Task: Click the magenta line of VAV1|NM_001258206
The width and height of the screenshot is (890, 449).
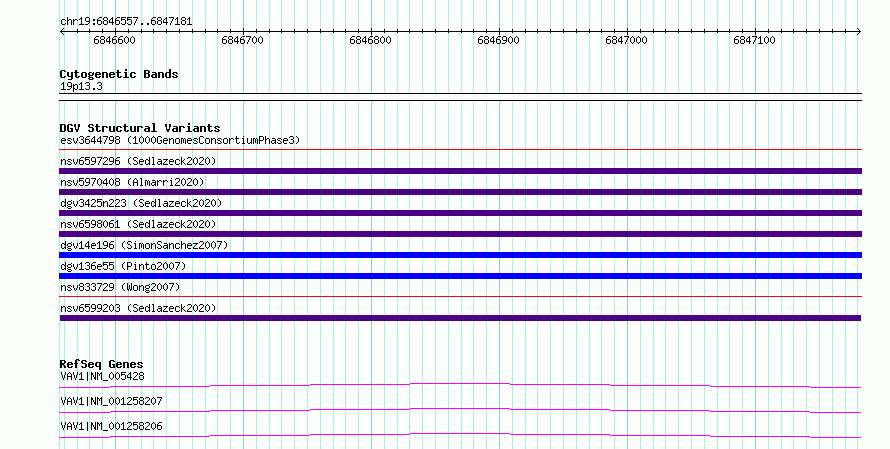Action: click(460, 435)
